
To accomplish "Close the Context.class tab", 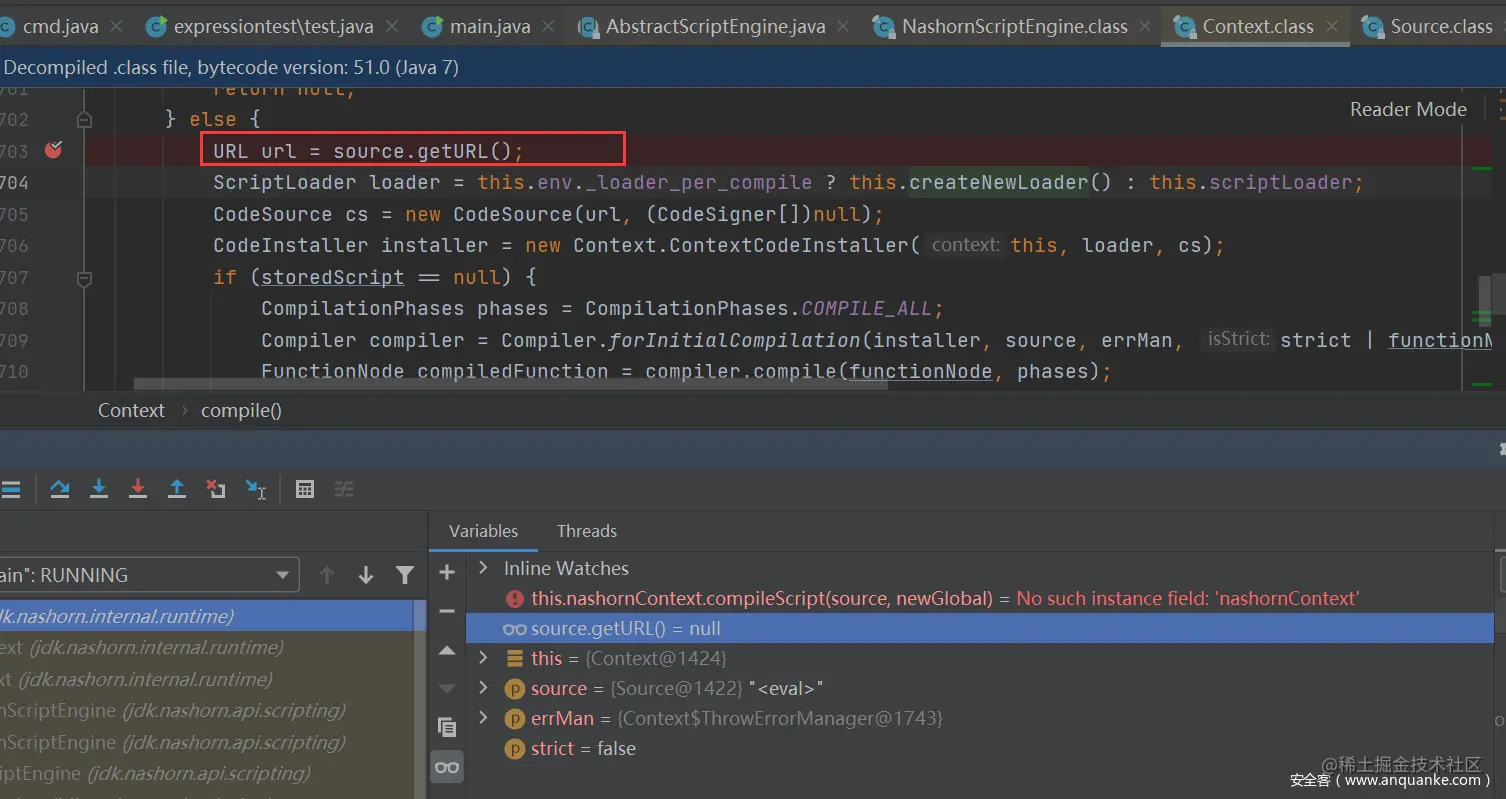I will coord(1332,27).
